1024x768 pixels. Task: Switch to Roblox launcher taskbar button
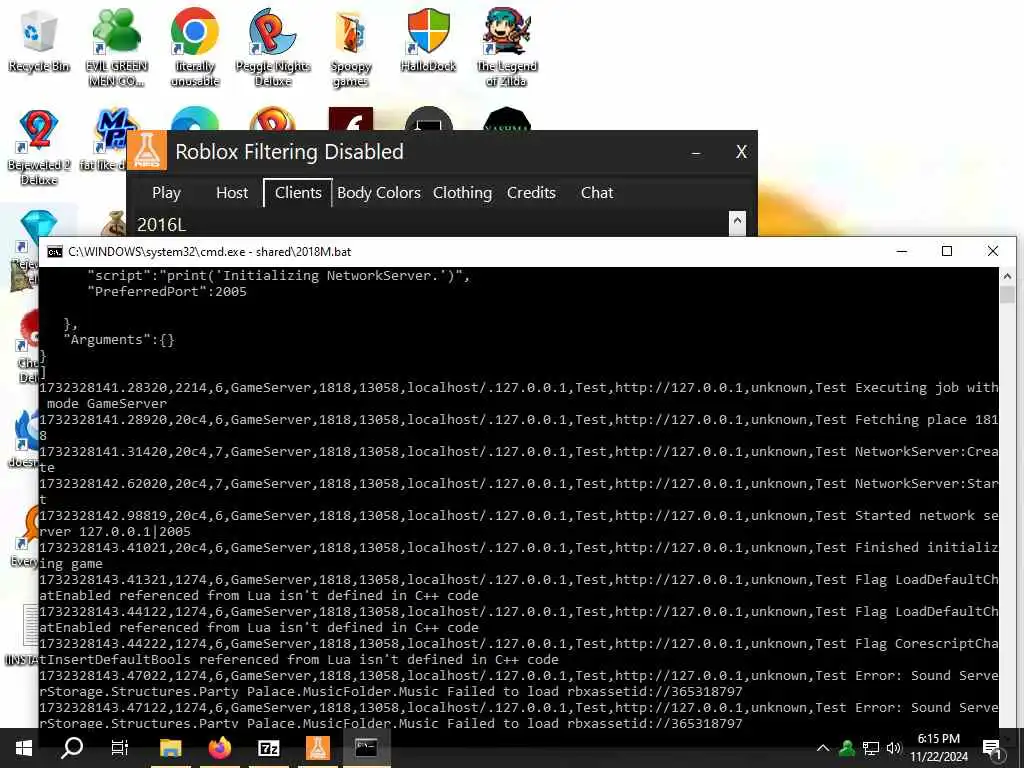click(x=318, y=748)
